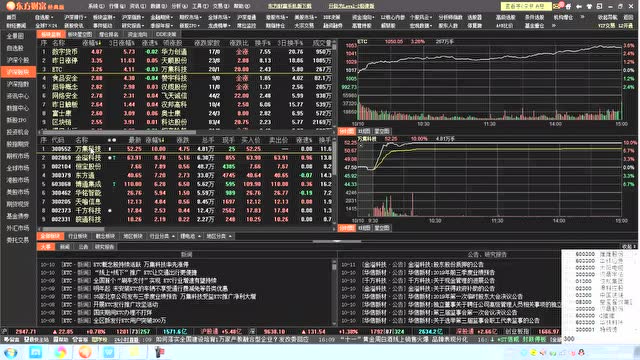Click 客服 icon in bottom status bar
The image size is (640, 360).
pyautogui.click(x=80, y=340)
